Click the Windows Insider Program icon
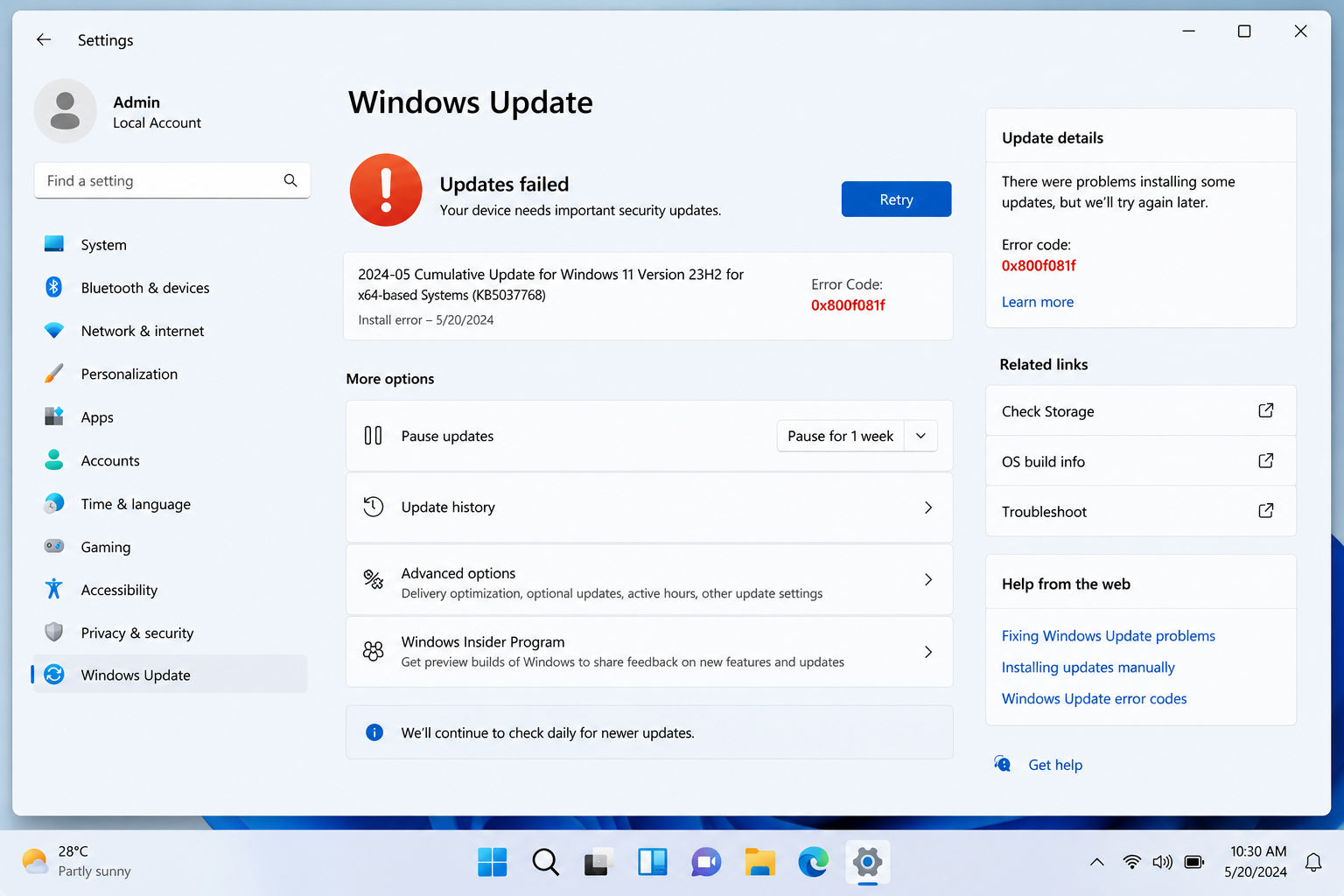The width and height of the screenshot is (1344, 896). (x=374, y=651)
